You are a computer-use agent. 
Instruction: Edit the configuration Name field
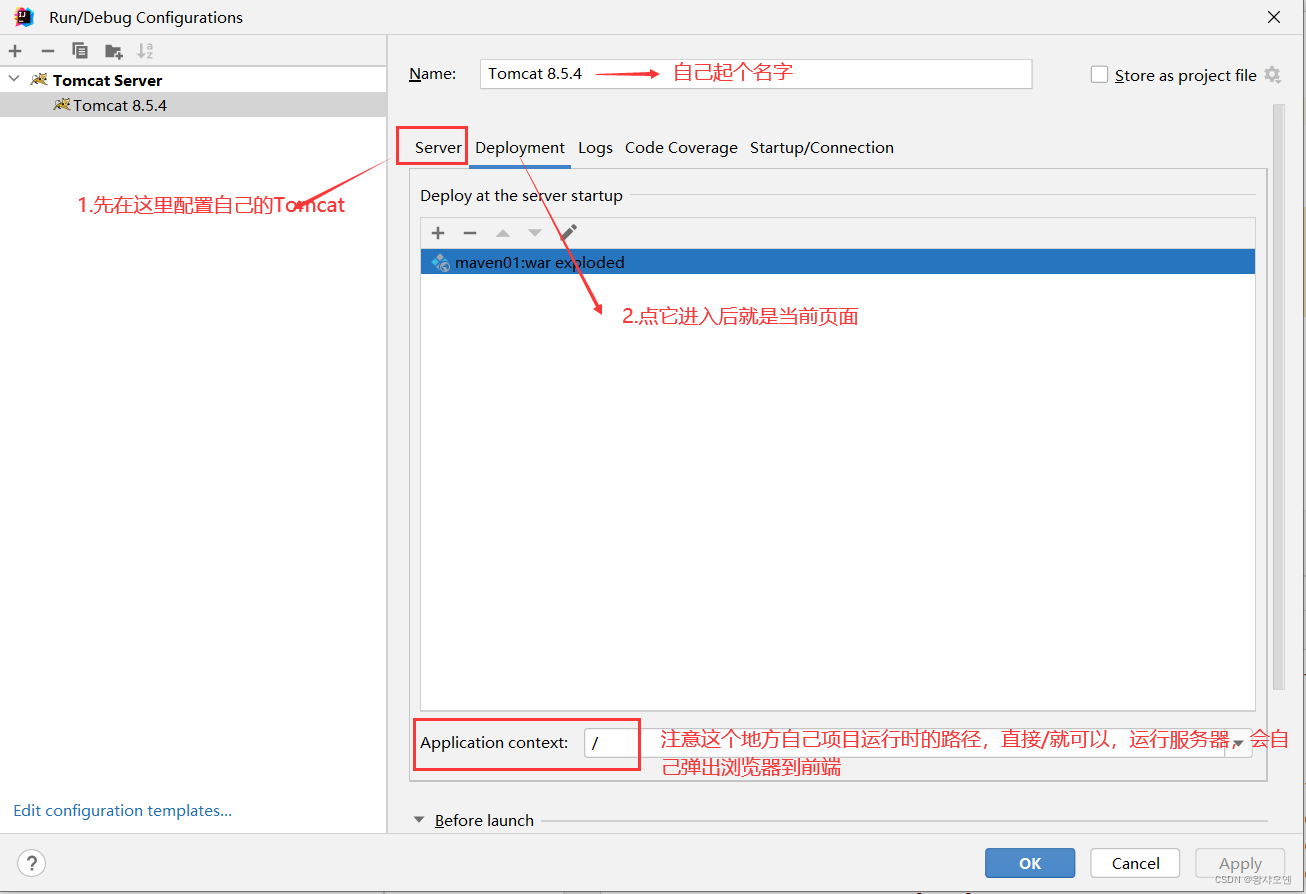(755, 74)
